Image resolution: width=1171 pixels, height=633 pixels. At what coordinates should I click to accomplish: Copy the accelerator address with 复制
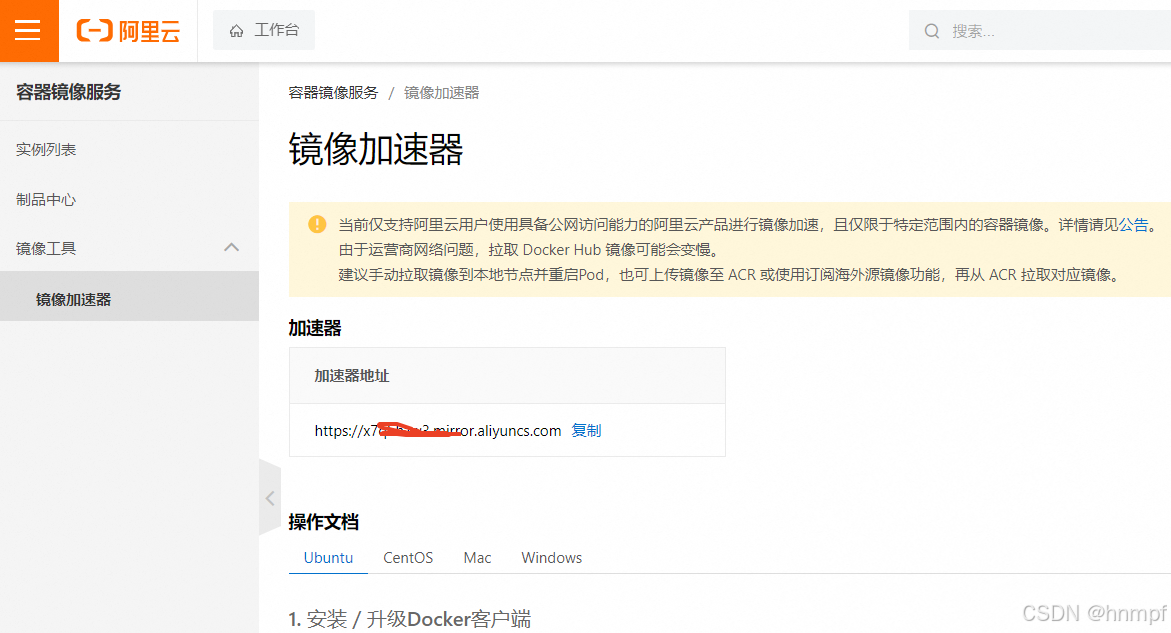click(586, 431)
